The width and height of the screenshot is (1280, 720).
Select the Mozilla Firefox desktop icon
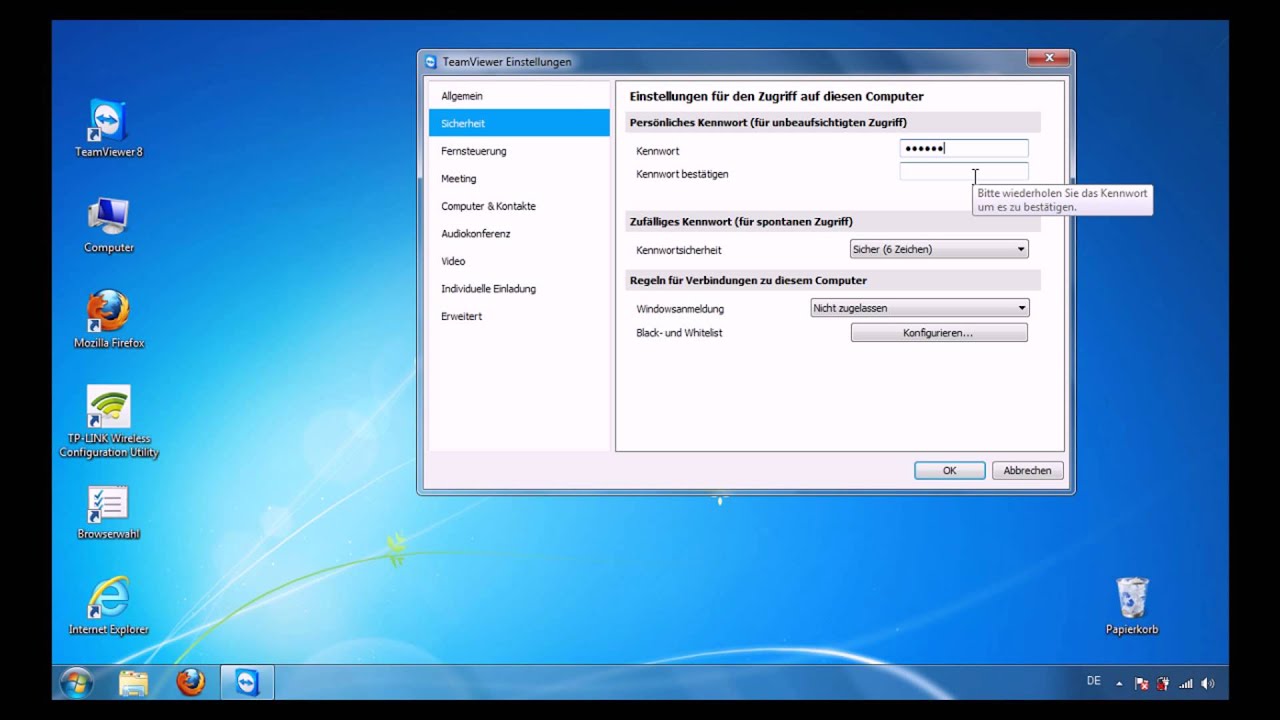click(x=108, y=319)
